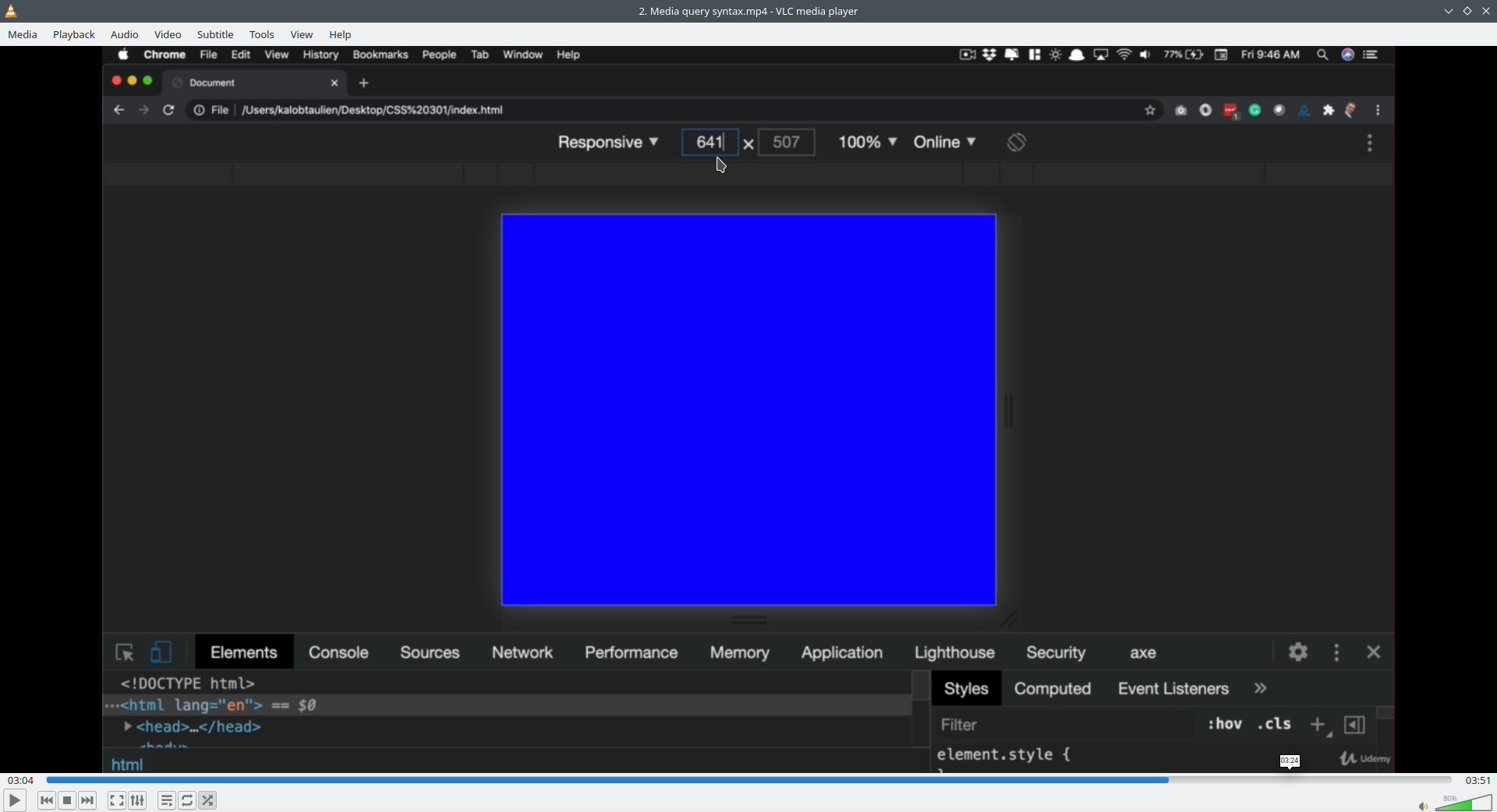Skip to previous media in VLC
This screenshot has height=812, width=1497.
(x=47, y=800)
